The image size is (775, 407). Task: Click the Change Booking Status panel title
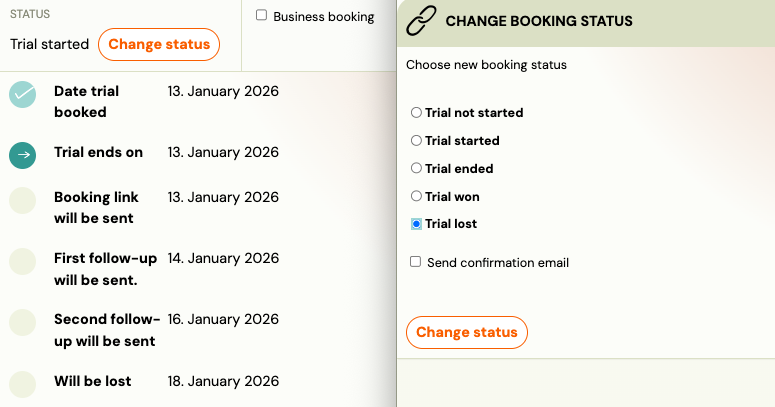point(539,21)
